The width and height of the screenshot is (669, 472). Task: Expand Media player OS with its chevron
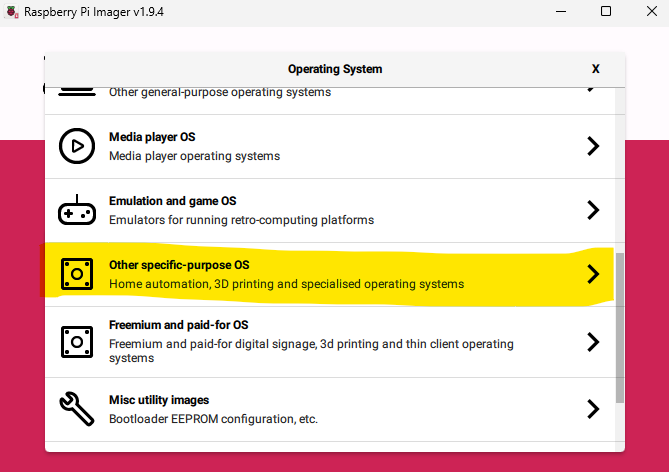593,146
